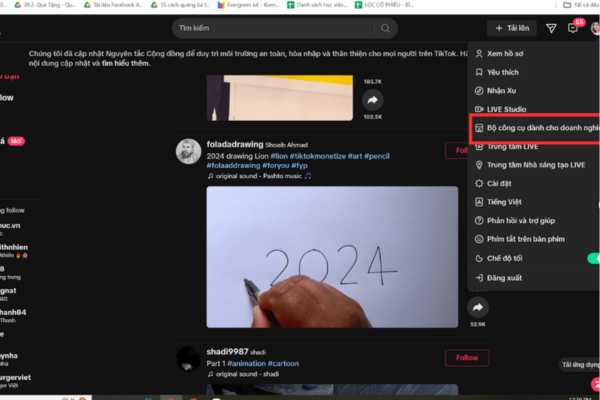Screen dimensions: 600x400
Task: Click #pencil hashtag
Action: (377, 156)
